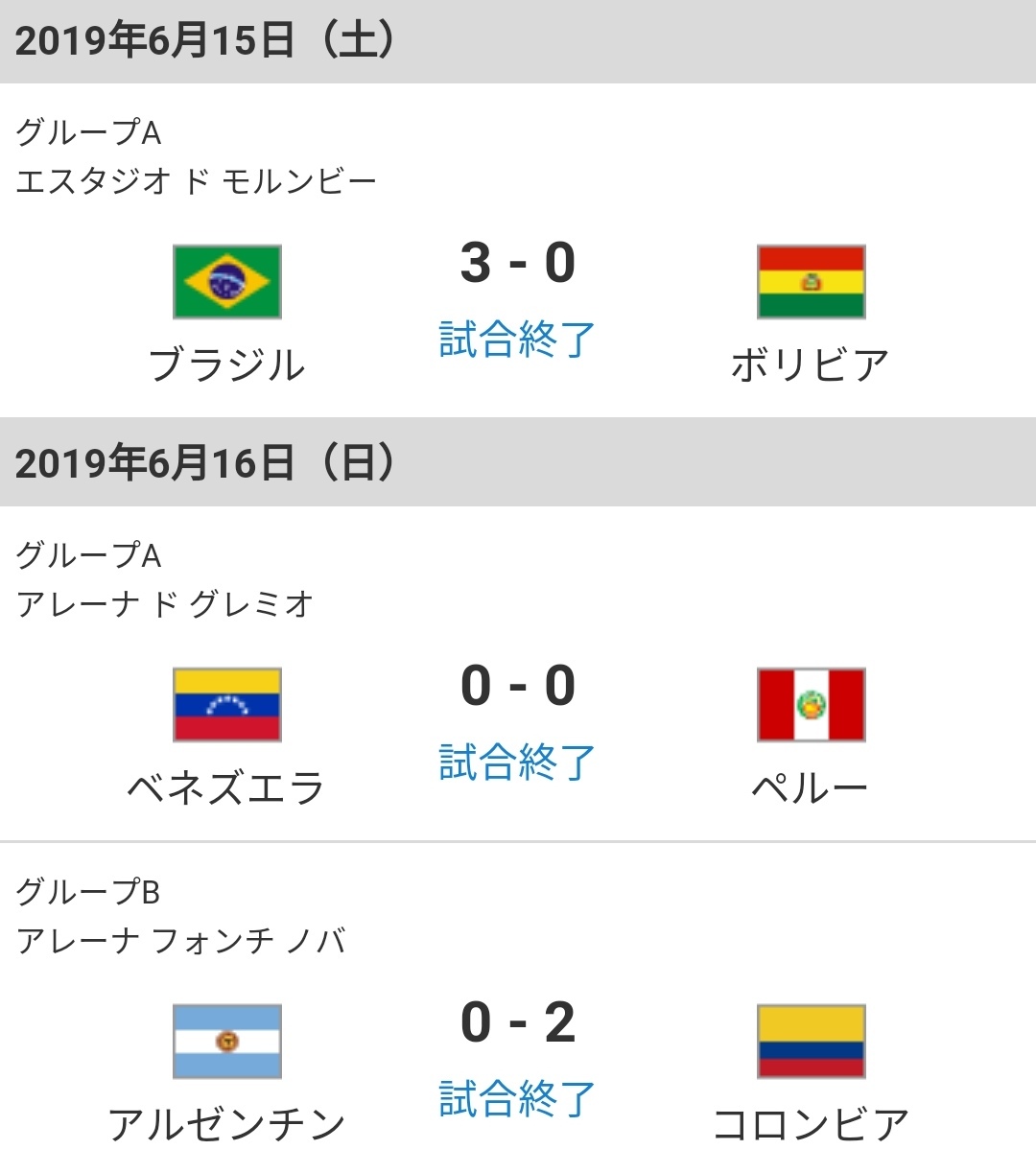This screenshot has height=1173, width=1036.
Task: Tap the Venezuela flag icon
Action: [x=227, y=705]
